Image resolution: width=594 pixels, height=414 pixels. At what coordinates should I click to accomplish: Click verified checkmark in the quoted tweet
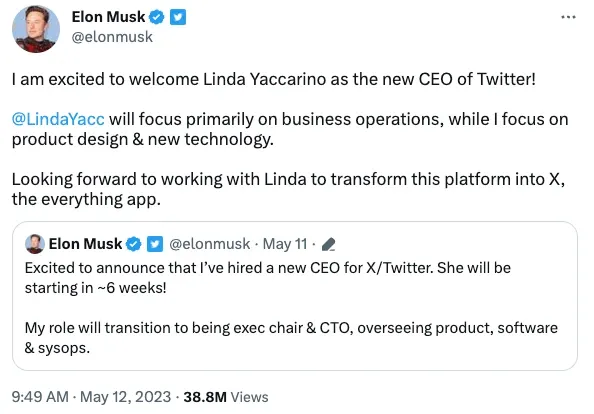133,244
